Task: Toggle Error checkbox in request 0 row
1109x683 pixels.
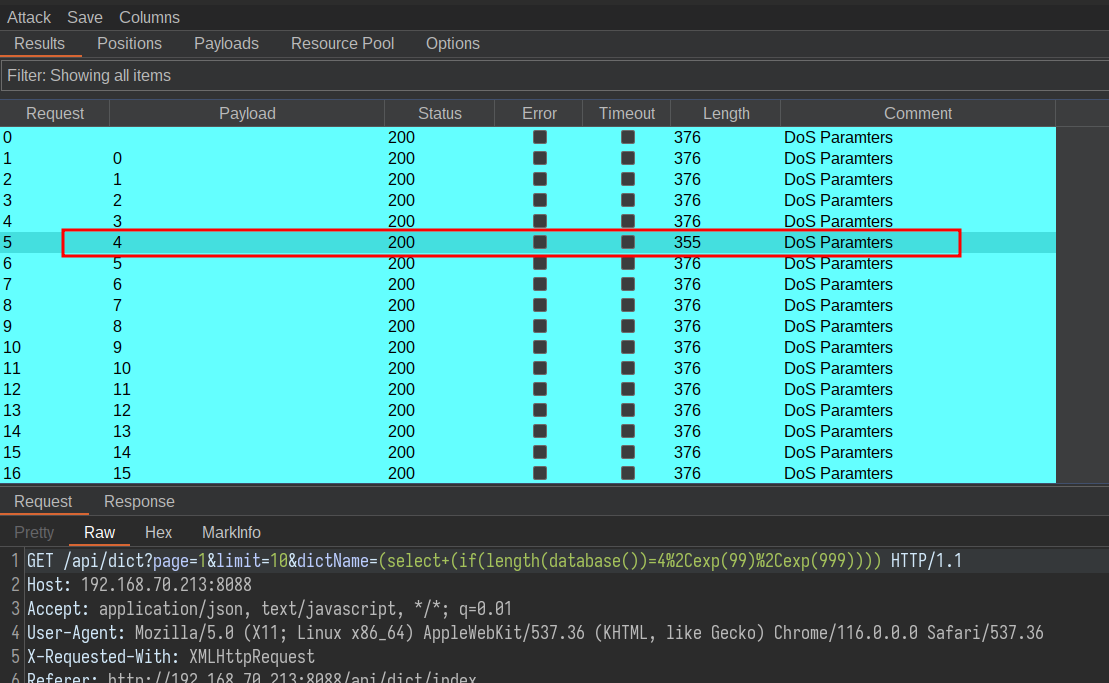Action: point(540,137)
